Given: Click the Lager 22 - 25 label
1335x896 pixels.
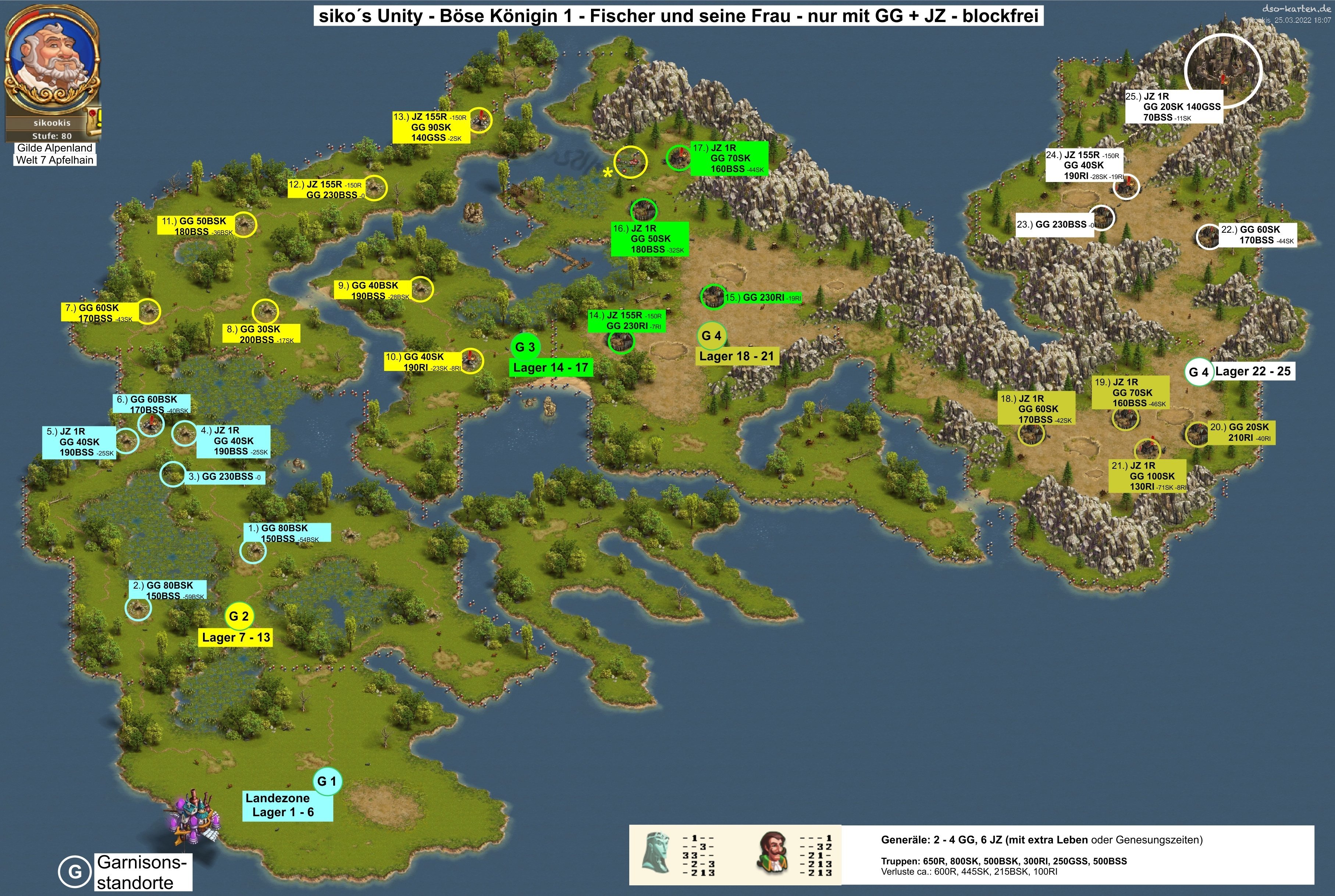Looking at the screenshot, I should click(1253, 371).
